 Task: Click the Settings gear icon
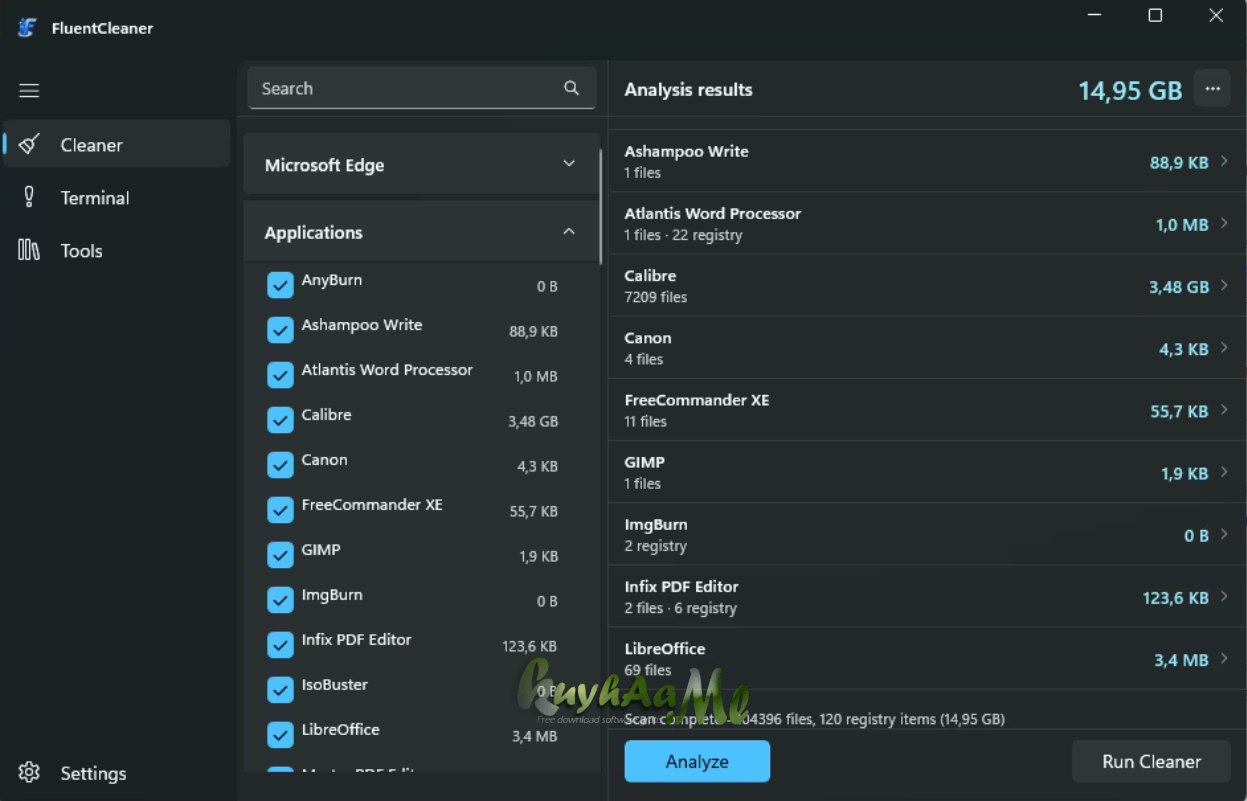29,773
